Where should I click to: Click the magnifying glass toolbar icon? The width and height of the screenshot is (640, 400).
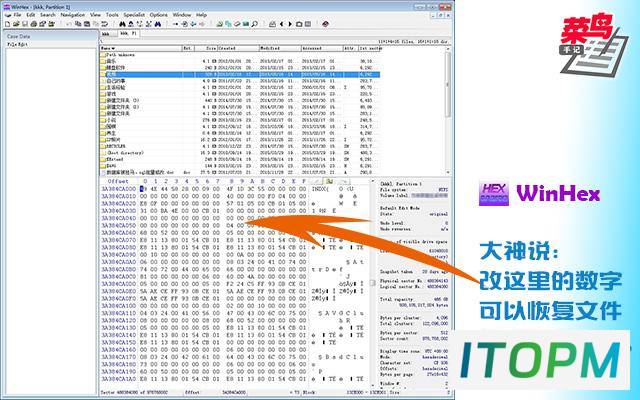255,24
